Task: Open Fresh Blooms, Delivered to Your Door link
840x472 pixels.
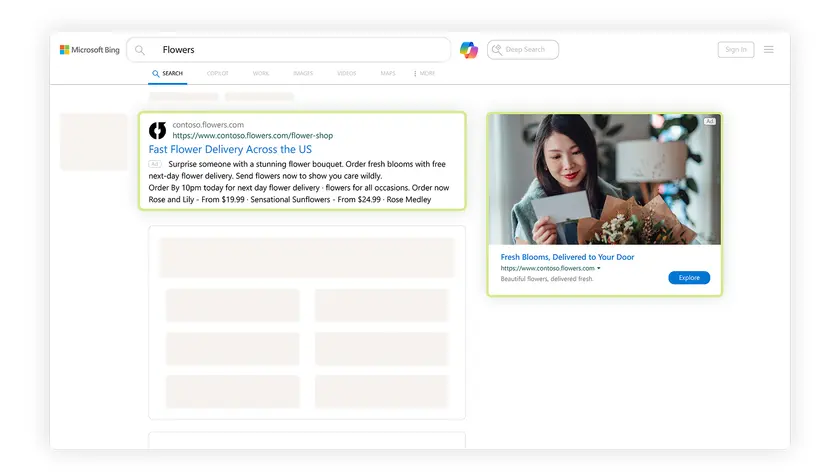Action: pyautogui.click(x=567, y=257)
